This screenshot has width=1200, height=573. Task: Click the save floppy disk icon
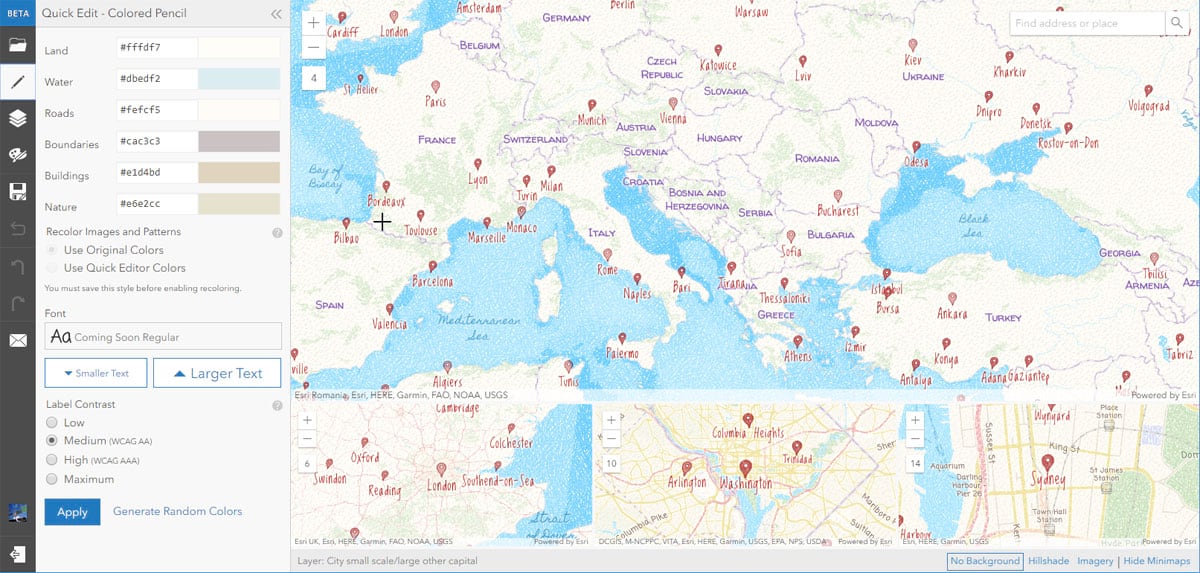pos(17,192)
